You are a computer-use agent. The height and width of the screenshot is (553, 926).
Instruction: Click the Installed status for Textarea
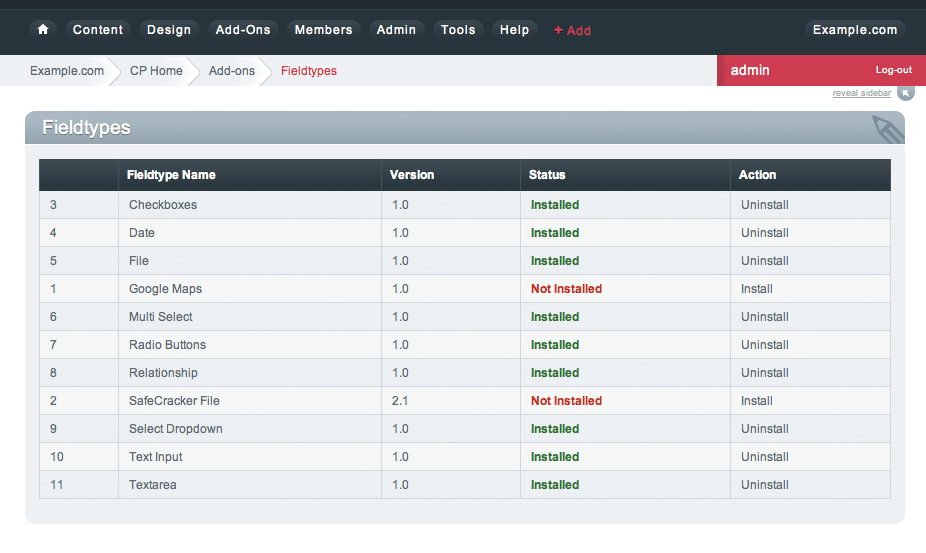pos(555,484)
